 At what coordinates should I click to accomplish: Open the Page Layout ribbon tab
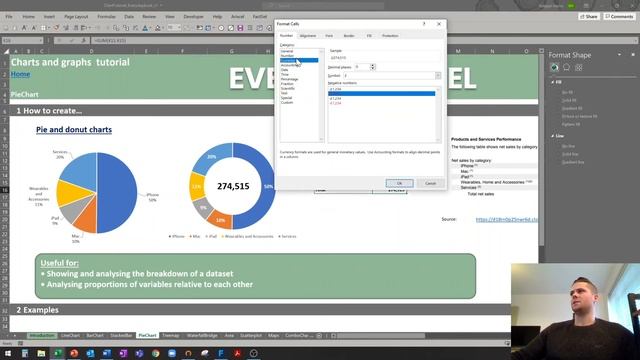[x=76, y=17]
